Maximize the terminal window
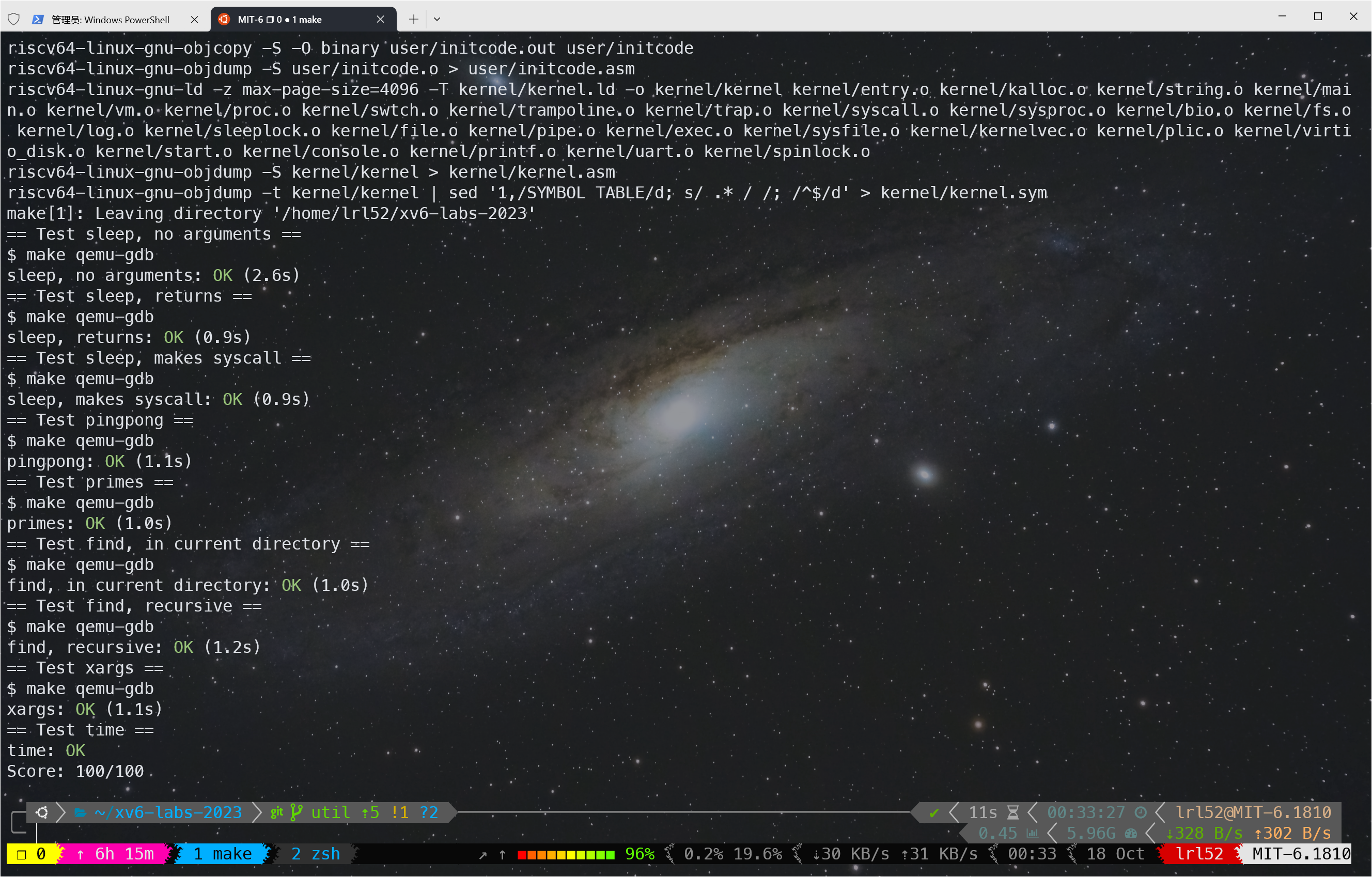Image resolution: width=1372 pixels, height=877 pixels. tap(1318, 16)
